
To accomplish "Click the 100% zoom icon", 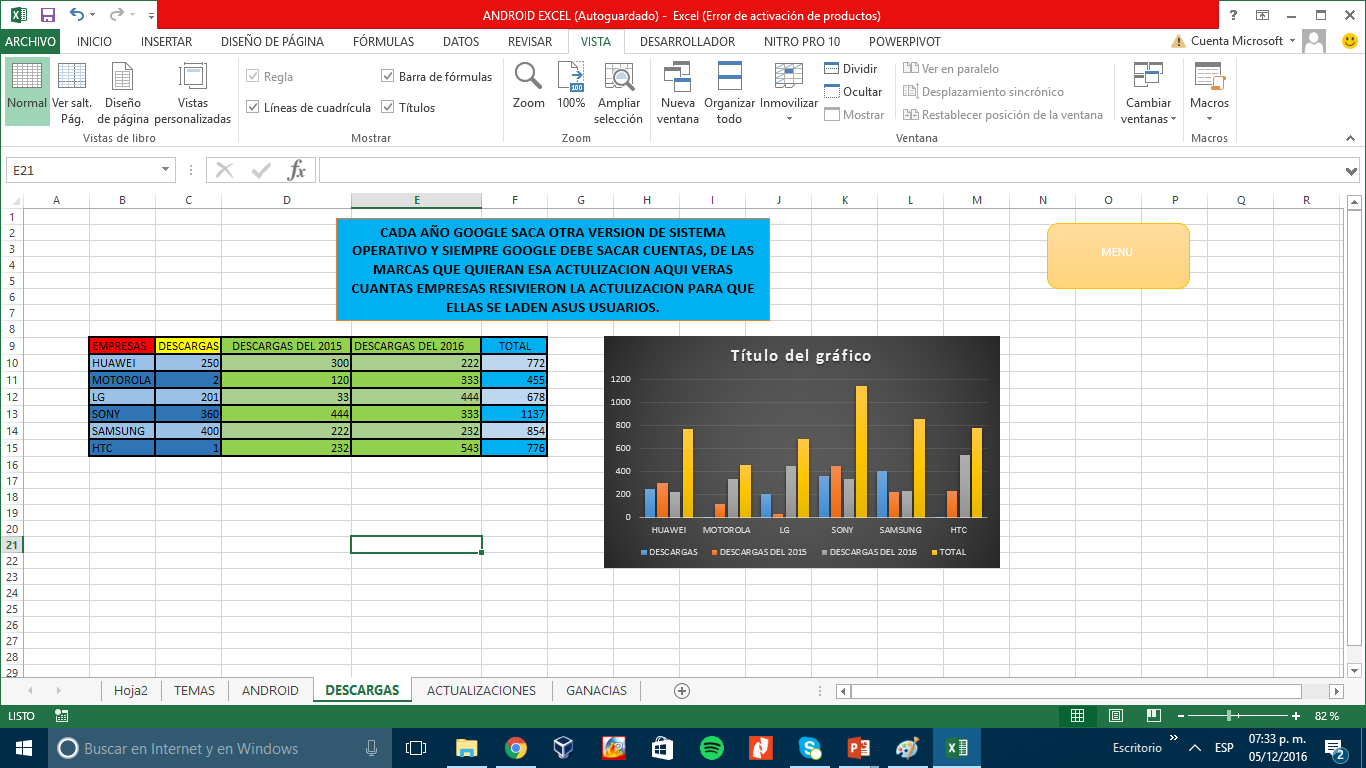I will 571,78.
